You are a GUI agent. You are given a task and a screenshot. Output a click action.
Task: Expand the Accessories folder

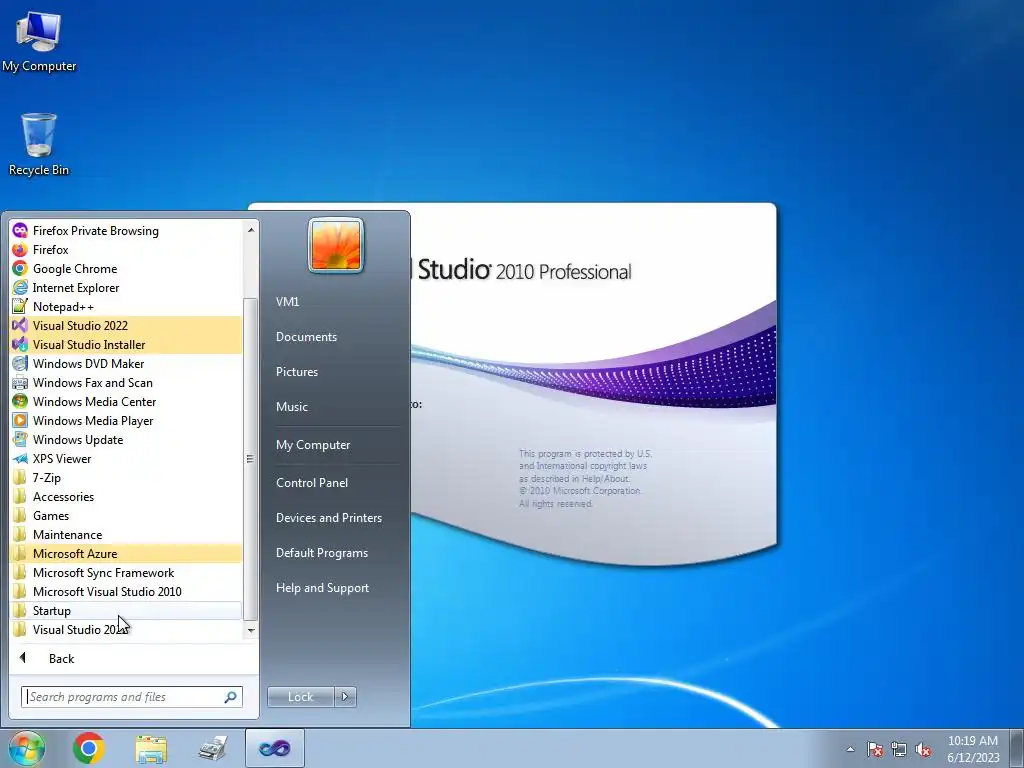pos(127,496)
